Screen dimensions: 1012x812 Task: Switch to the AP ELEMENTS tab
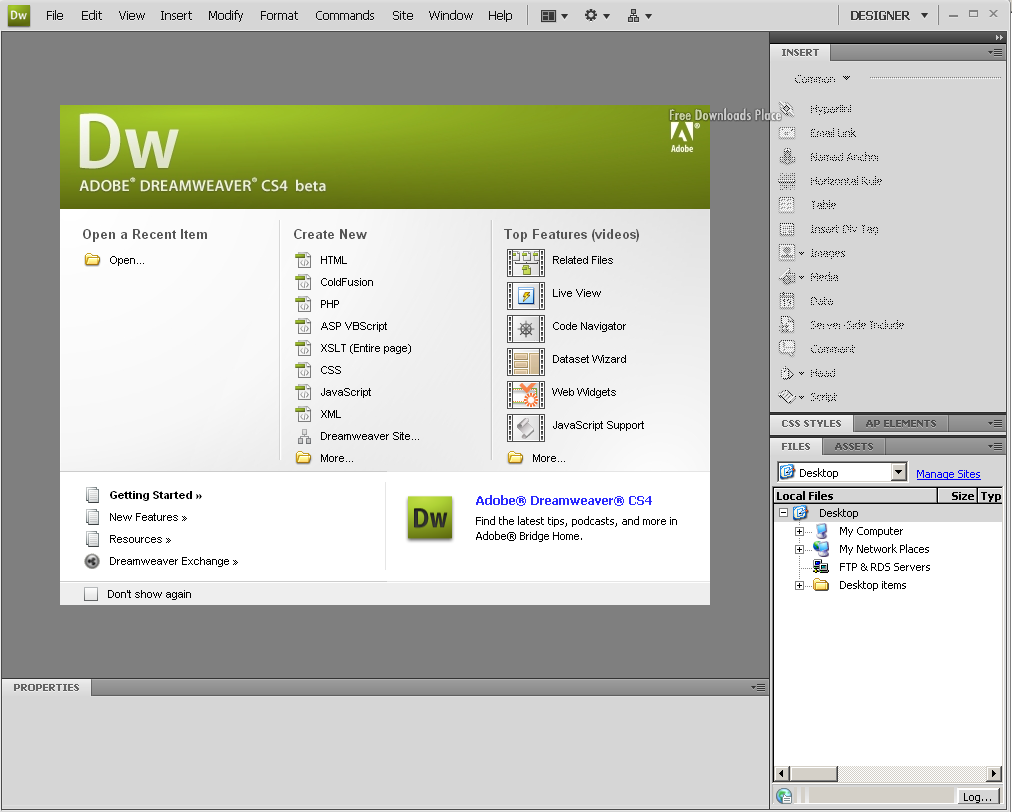pos(900,423)
